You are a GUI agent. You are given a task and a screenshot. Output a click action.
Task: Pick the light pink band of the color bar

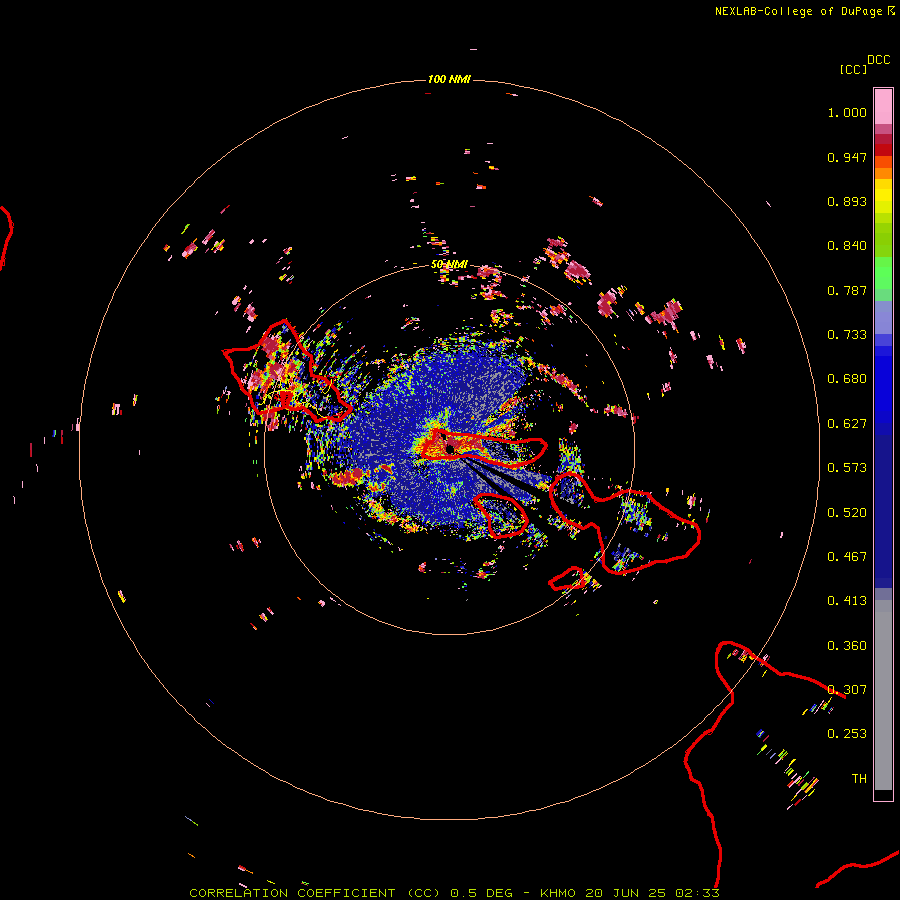point(883,107)
